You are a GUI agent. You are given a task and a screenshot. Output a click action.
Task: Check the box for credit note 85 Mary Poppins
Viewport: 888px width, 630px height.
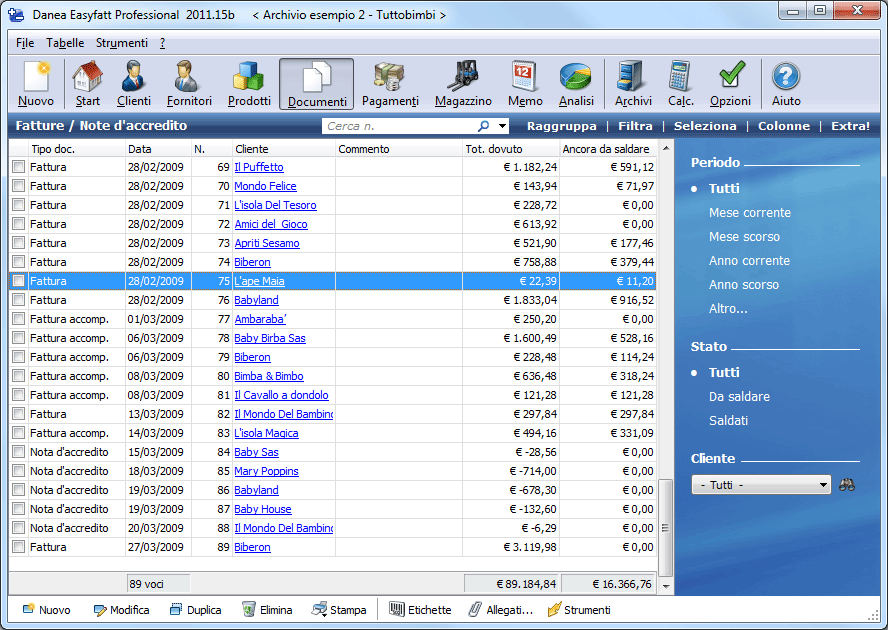point(19,471)
